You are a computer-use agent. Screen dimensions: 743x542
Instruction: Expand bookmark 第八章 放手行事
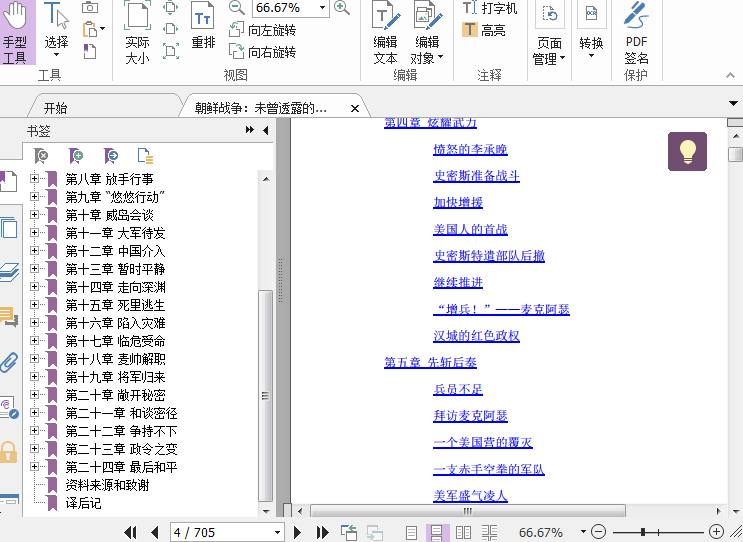[34, 179]
